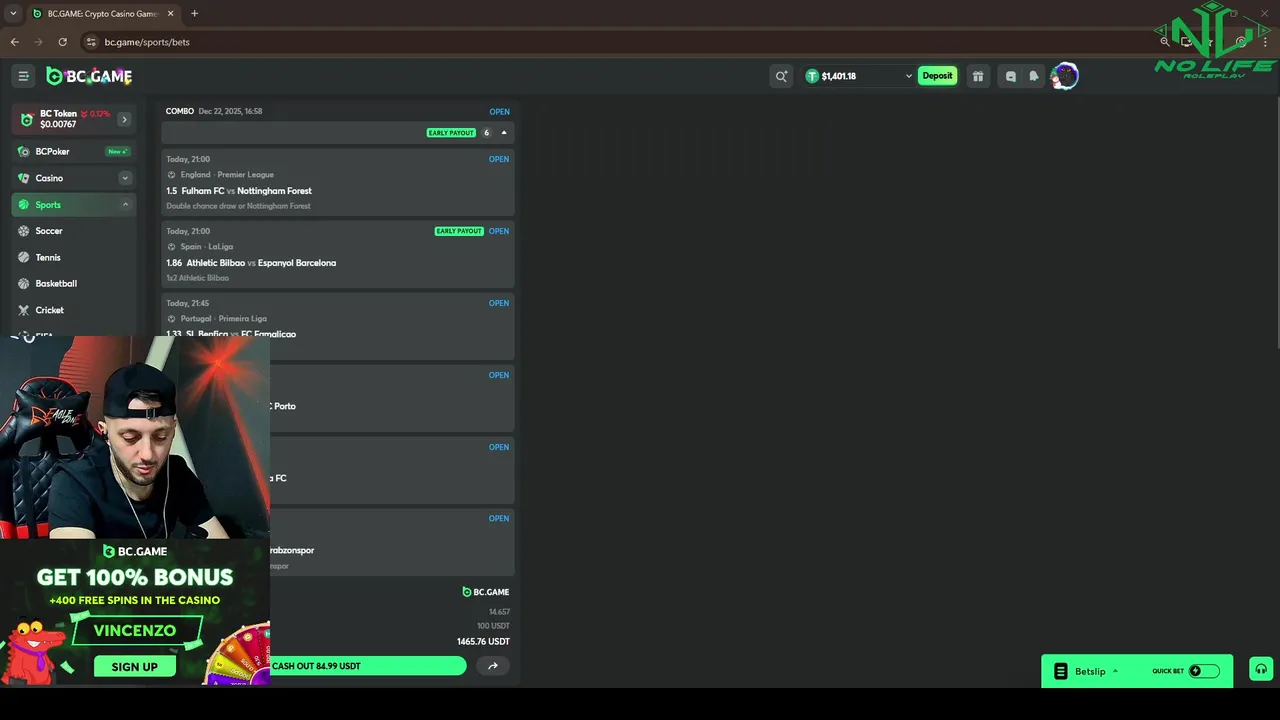Click the Cricket icon in the sidebar

coord(24,310)
